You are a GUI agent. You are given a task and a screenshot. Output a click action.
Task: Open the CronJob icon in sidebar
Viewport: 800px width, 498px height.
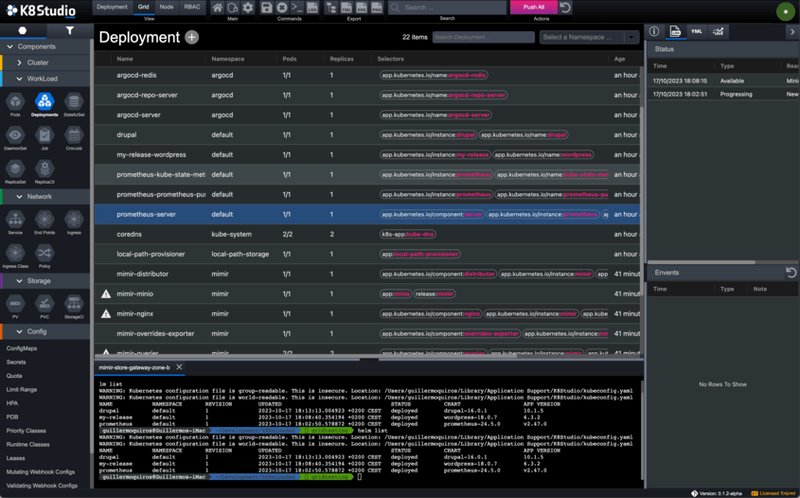[x=73, y=137]
